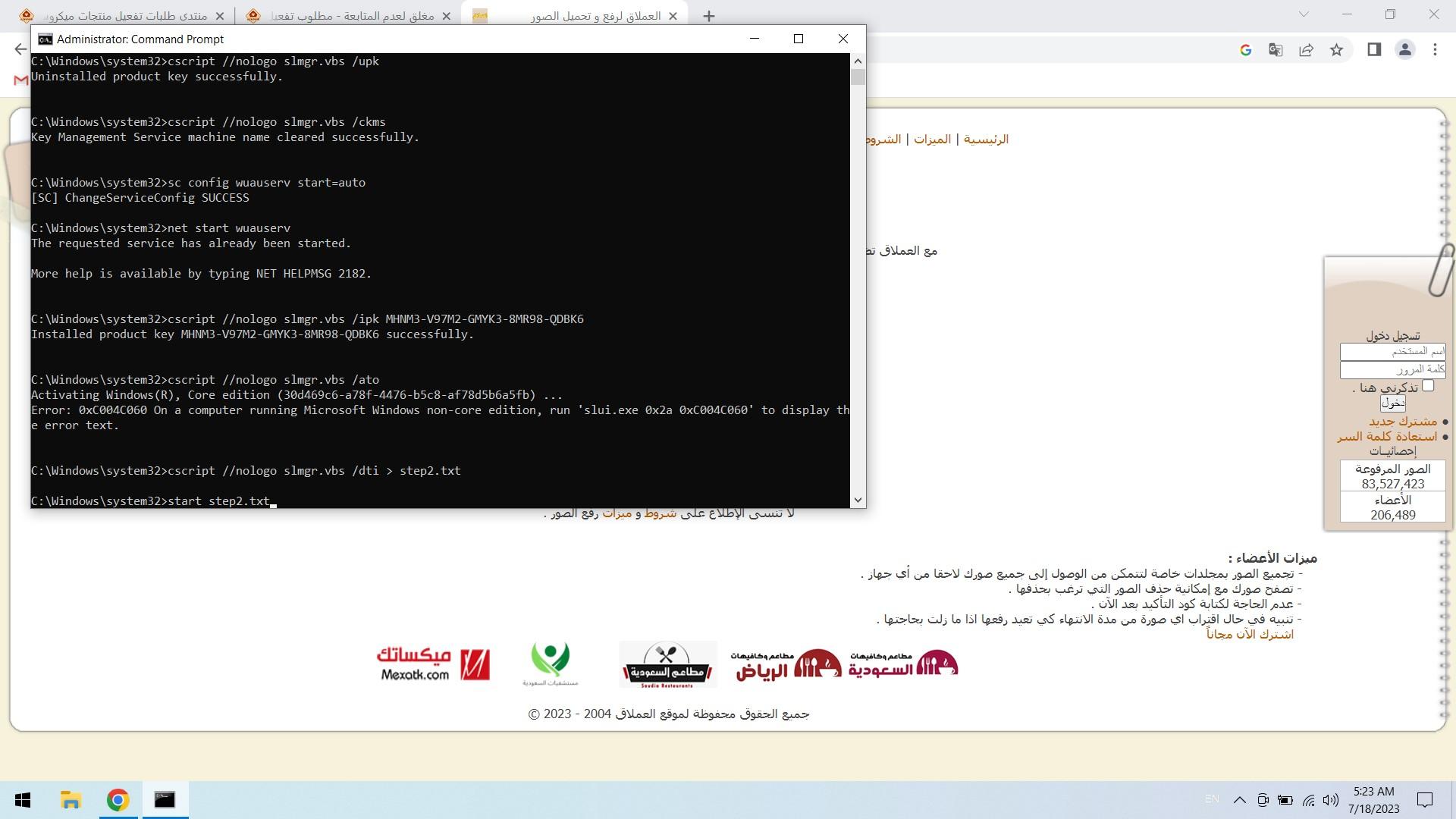Viewport: 1456px width, 819px height.
Task: Click the Error 0xC004C060 output line
Action: pyautogui.click(x=440, y=418)
